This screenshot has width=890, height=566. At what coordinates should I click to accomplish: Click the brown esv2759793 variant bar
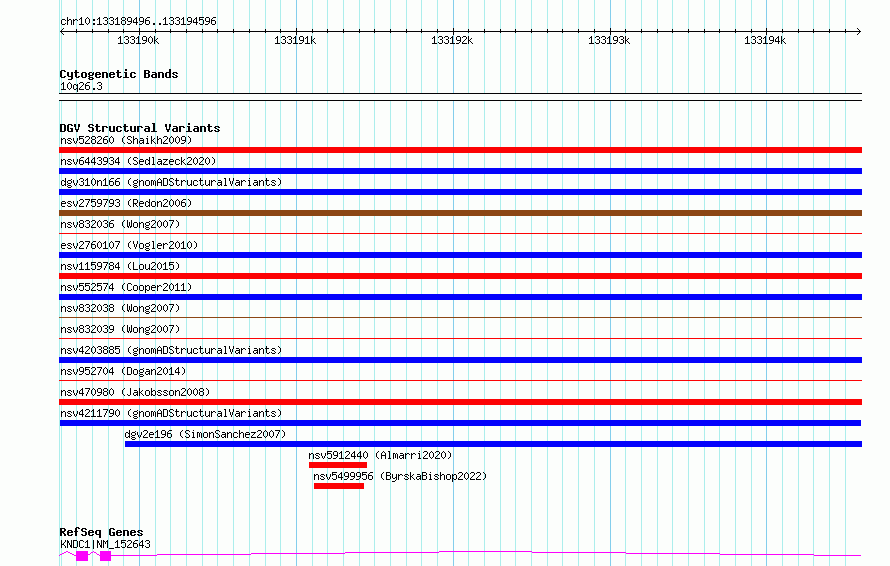point(460,213)
